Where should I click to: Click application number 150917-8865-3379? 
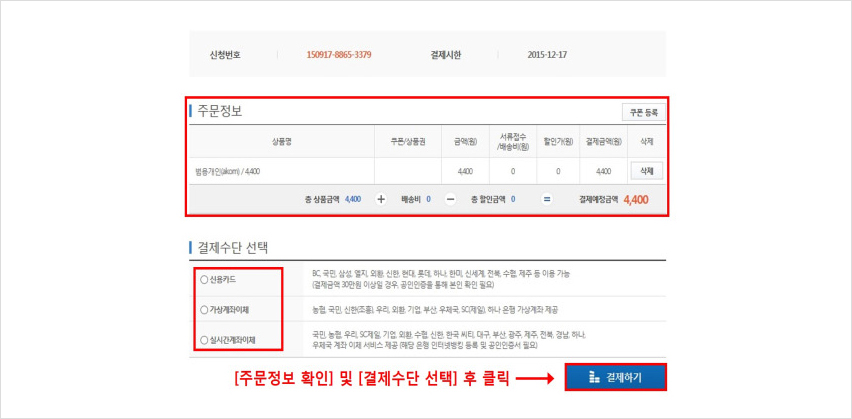(x=339, y=55)
